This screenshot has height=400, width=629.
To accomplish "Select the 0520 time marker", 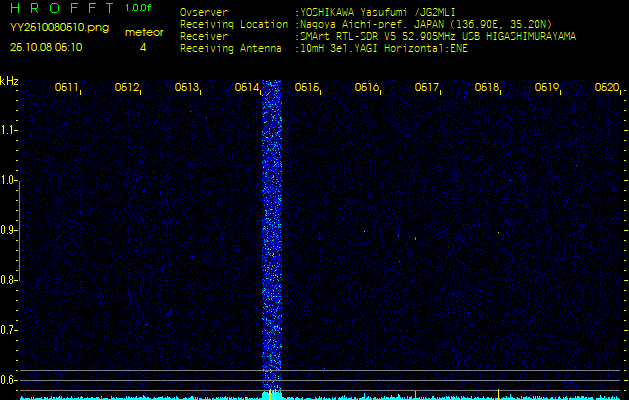I will click(x=606, y=88).
